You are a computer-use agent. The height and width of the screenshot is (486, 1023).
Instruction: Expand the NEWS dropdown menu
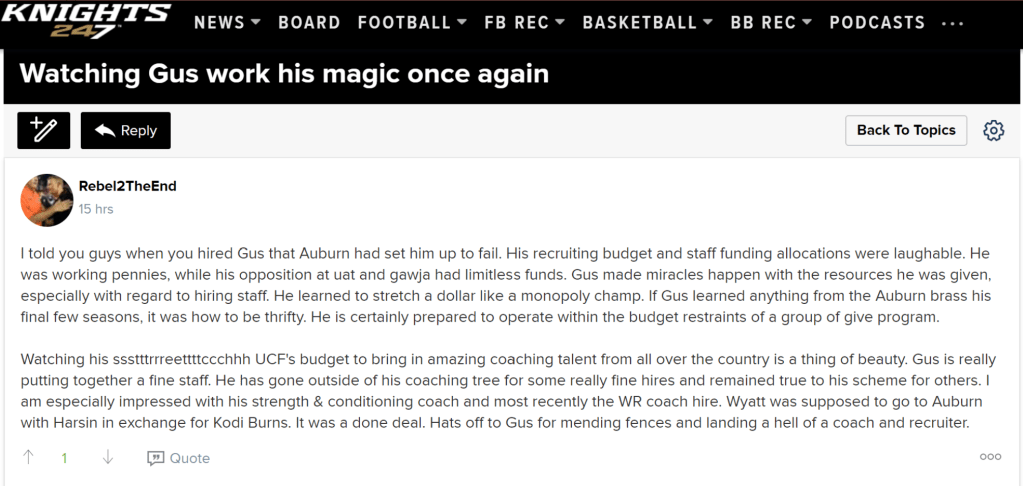(227, 22)
